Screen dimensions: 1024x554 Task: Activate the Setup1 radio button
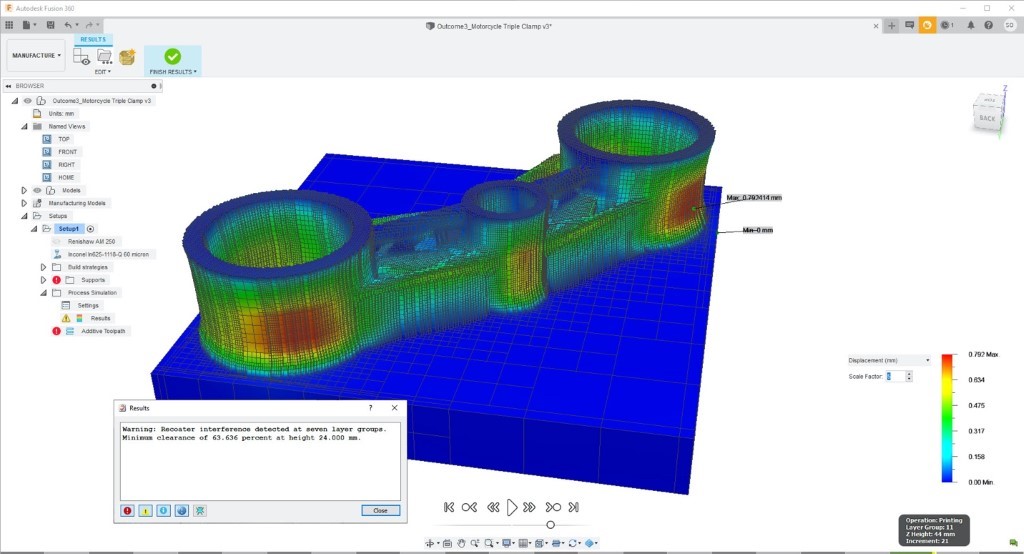pyautogui.click(x=90, y=229)
